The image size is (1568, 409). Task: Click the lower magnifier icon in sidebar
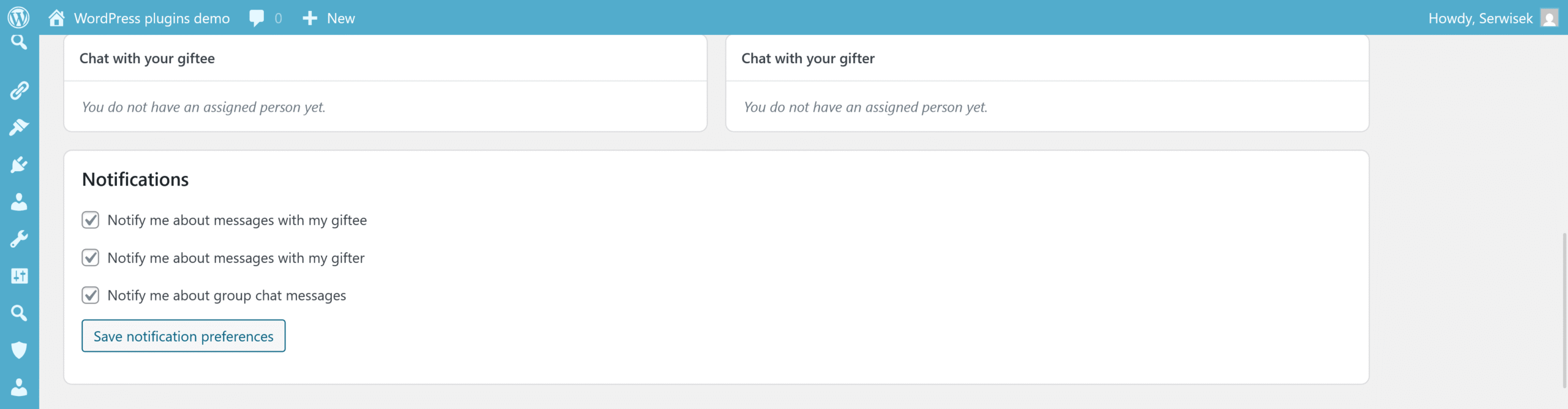(x=19, y=313)
